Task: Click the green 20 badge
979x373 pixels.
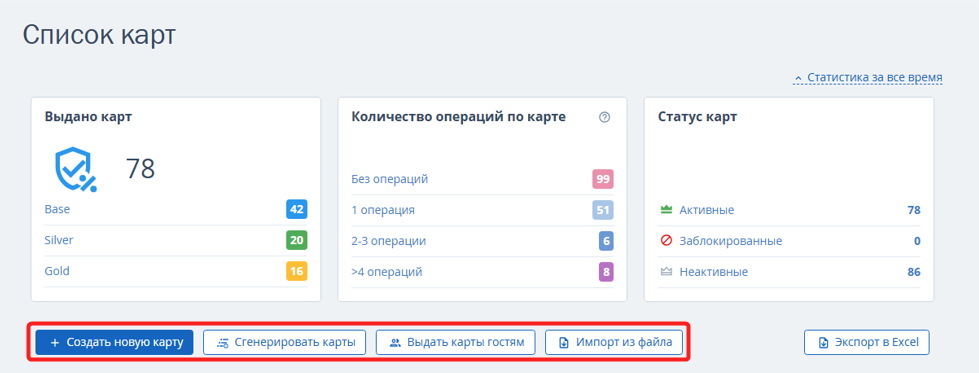Action: [297, 241]
